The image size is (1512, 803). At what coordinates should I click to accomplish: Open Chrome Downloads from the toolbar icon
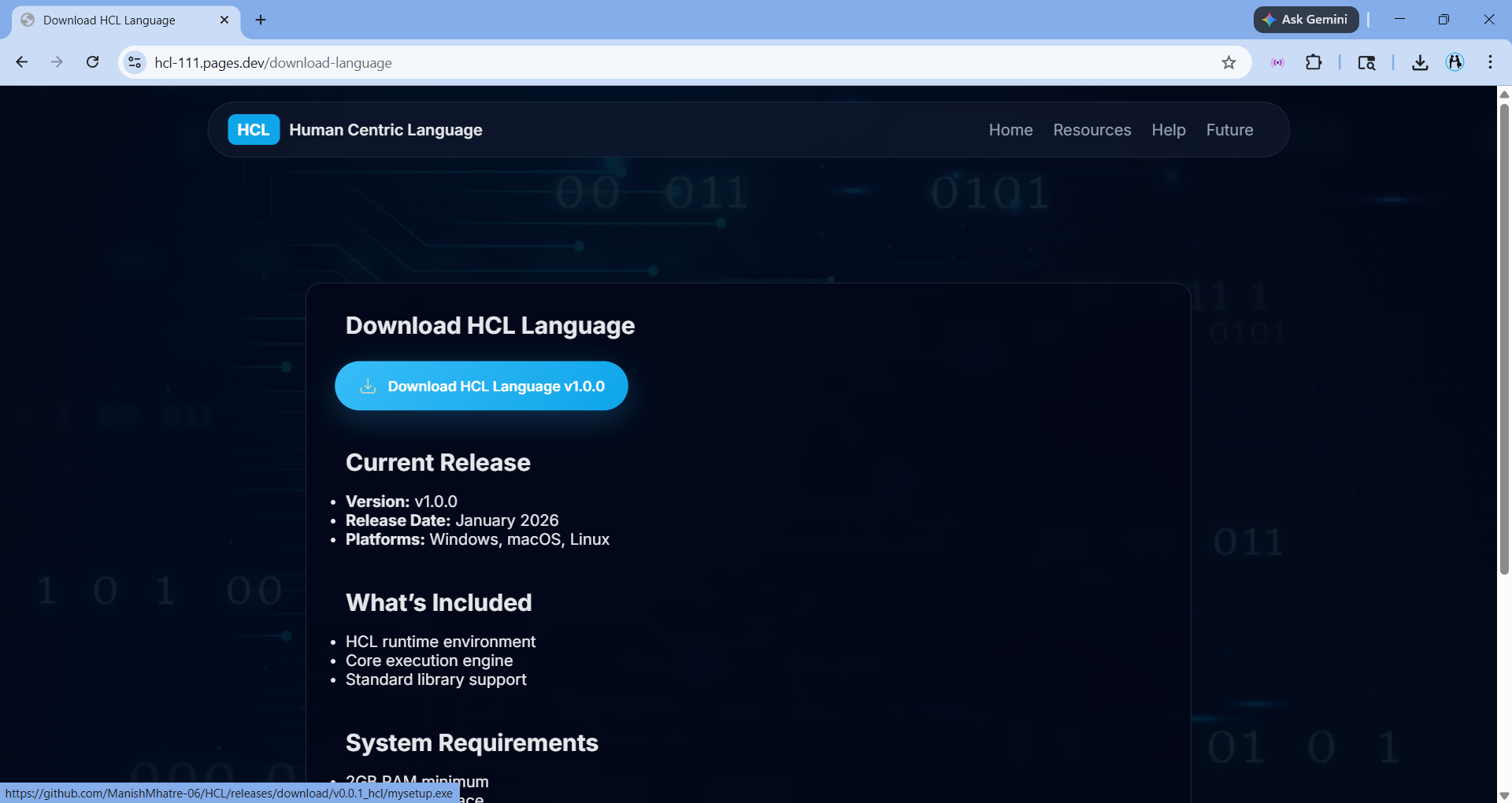pos(1419,62)
